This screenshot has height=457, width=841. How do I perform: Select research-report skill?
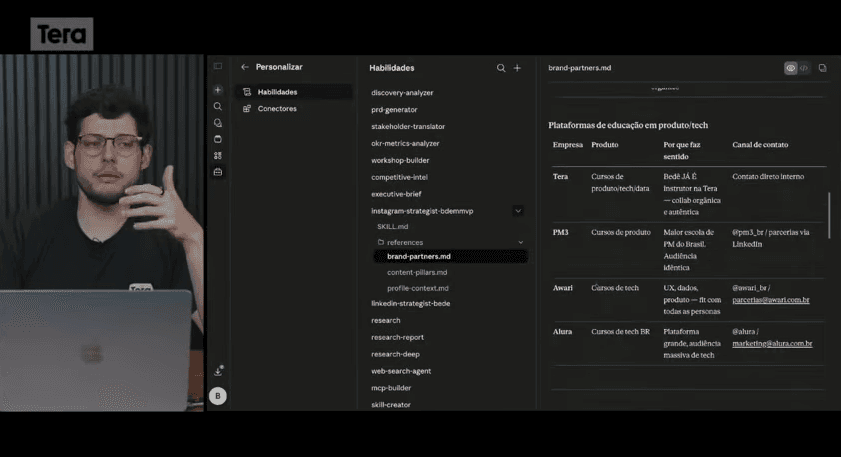point(397,337)
